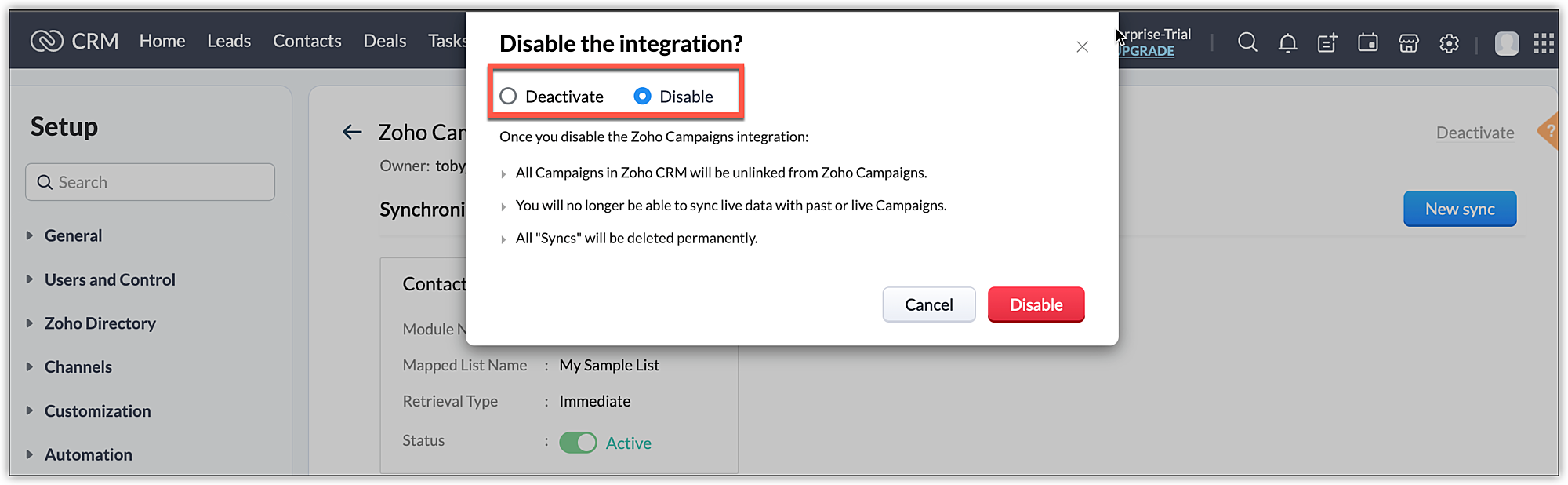Toggle the Active status switch
The height and width of the screenshot is (485, 1568).
(x=578, y=443)
